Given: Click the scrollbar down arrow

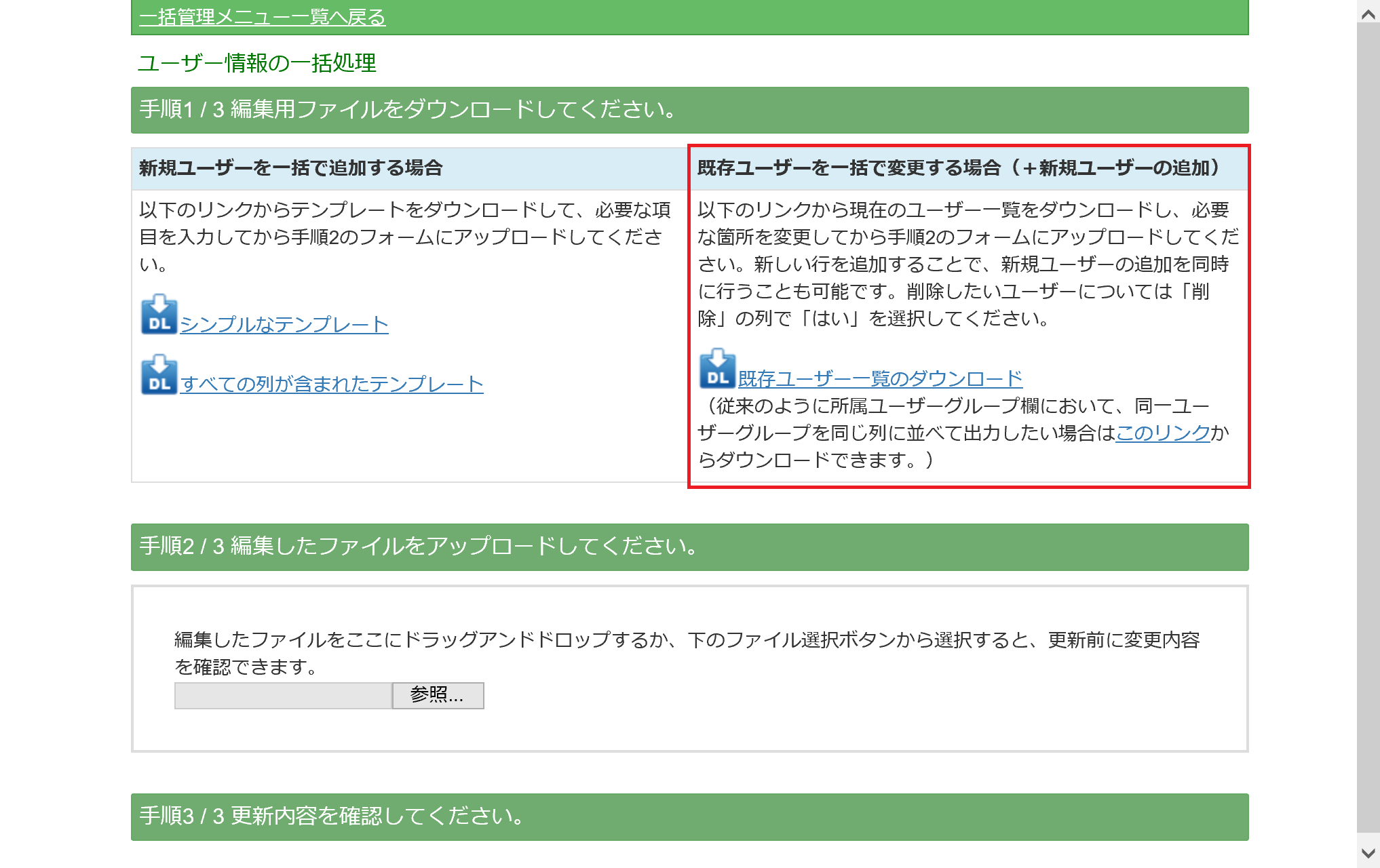Looking at the screenshot, I should 1368,854.
